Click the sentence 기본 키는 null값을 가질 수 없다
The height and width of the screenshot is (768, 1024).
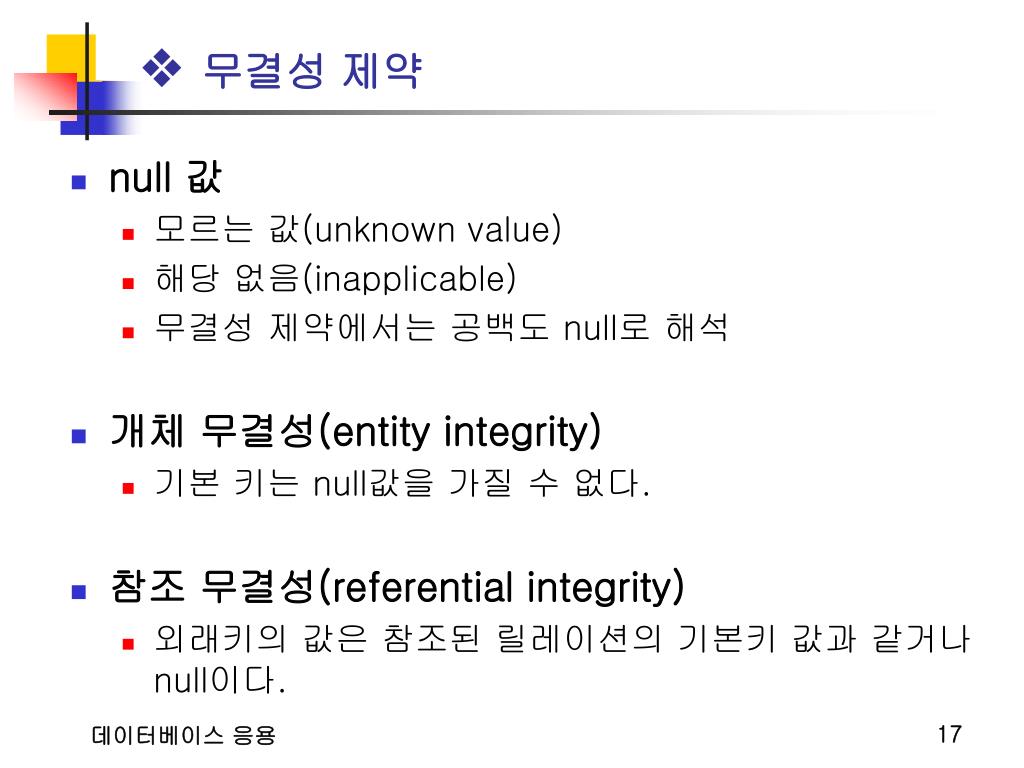402,483
